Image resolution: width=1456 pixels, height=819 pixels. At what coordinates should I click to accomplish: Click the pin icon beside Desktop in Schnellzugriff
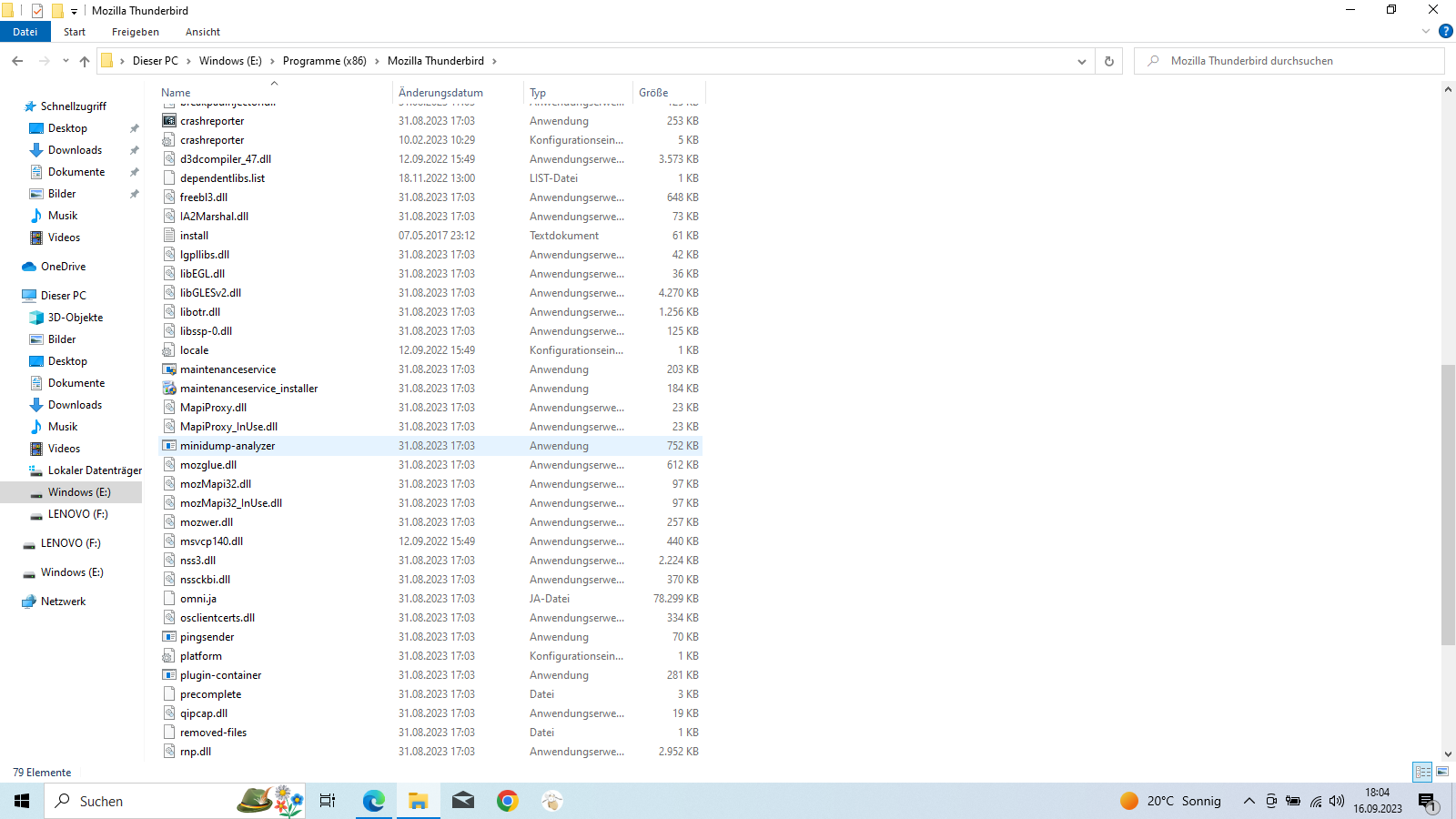135,128
